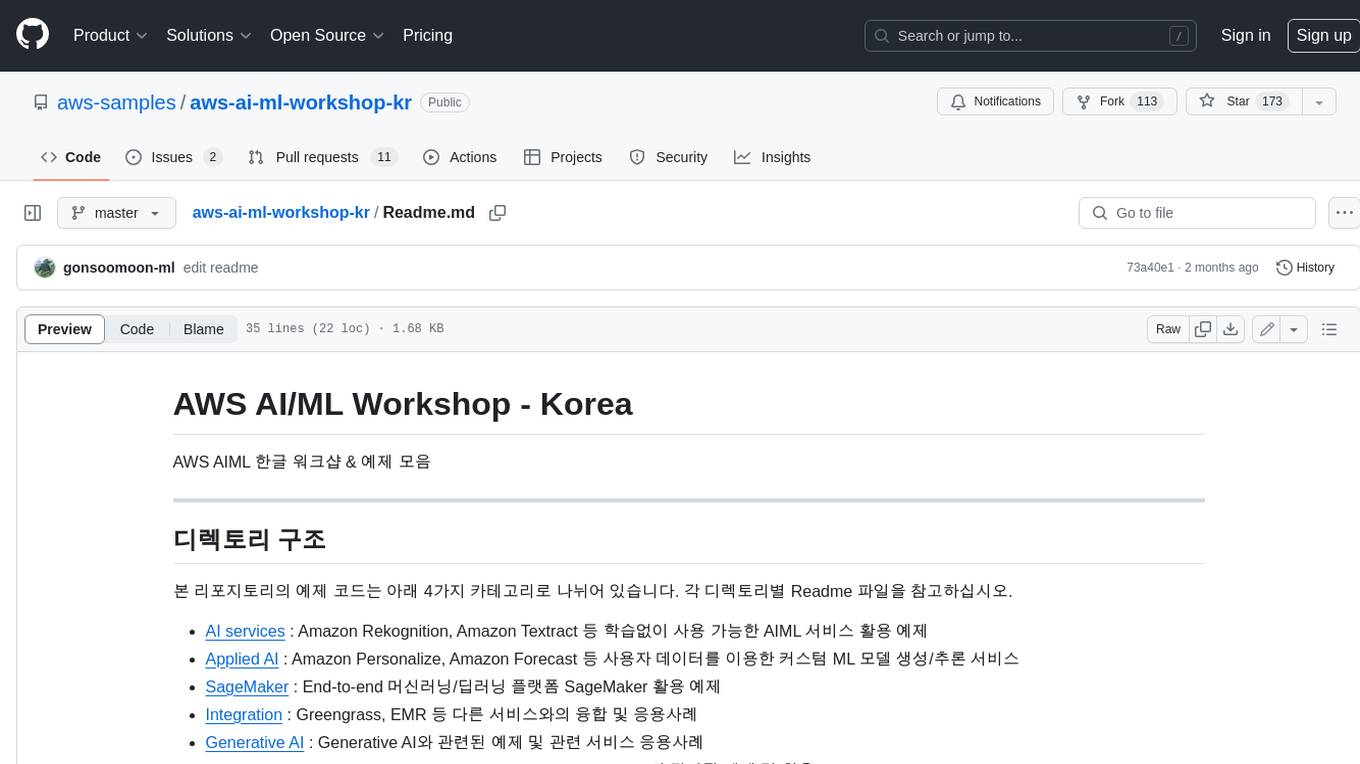Open the Applied AI link
The height and width of the screenshot is (764, 1360).
pos(242,659)
